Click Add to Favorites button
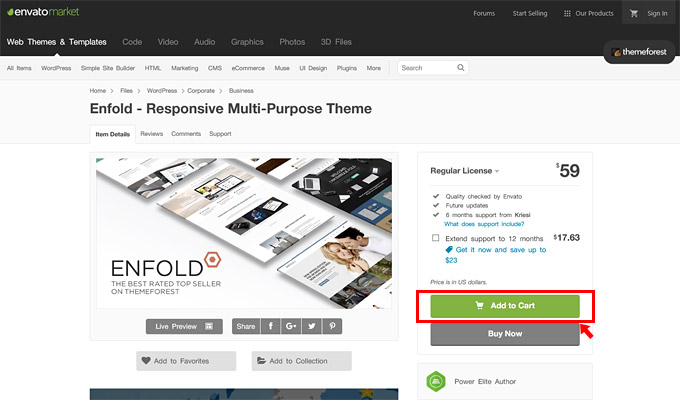The height and width of the screenshot is (400, 680). click(x=186, y=361)
